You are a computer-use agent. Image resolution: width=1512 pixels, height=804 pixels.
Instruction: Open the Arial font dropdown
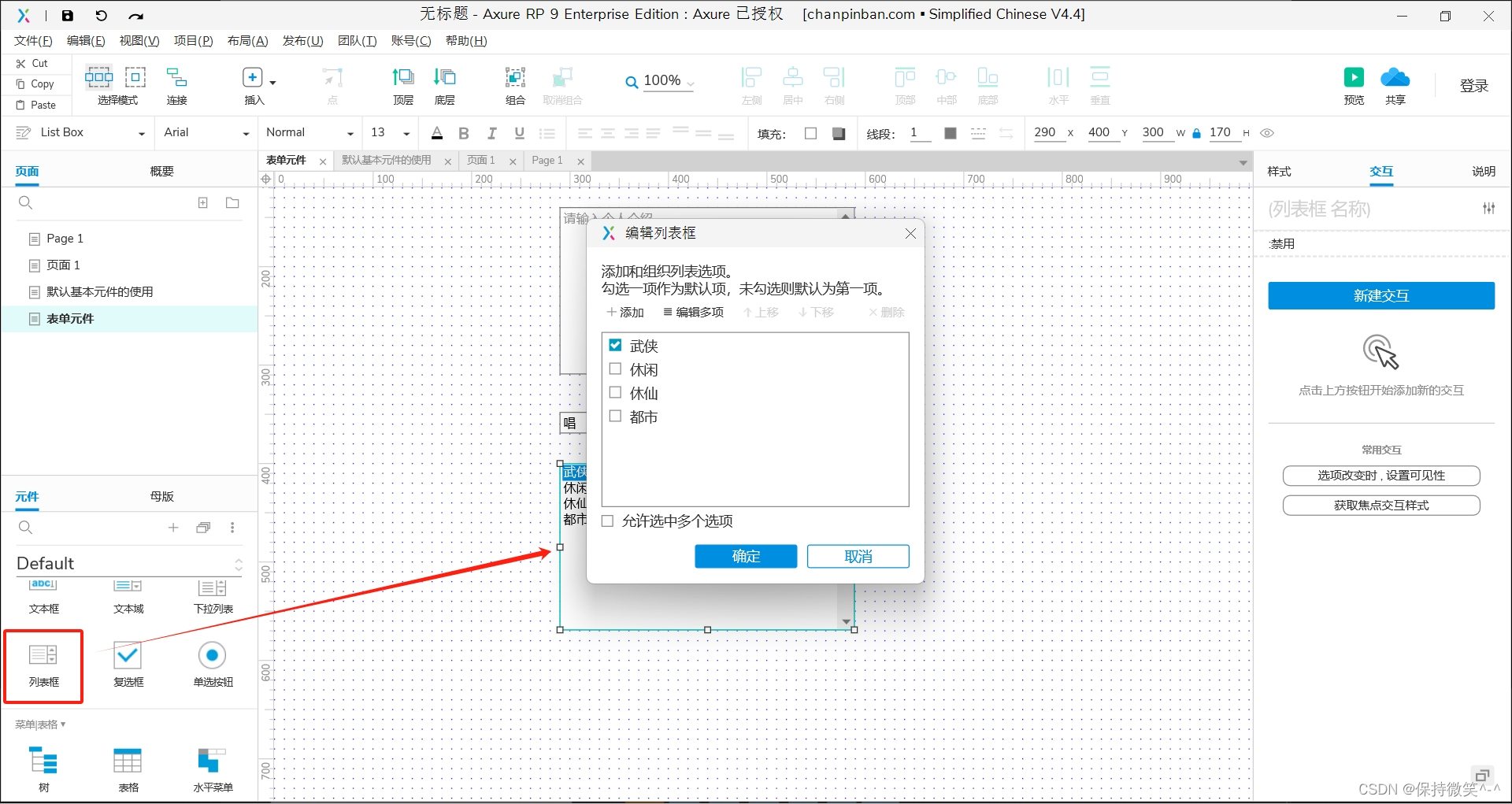246,133
